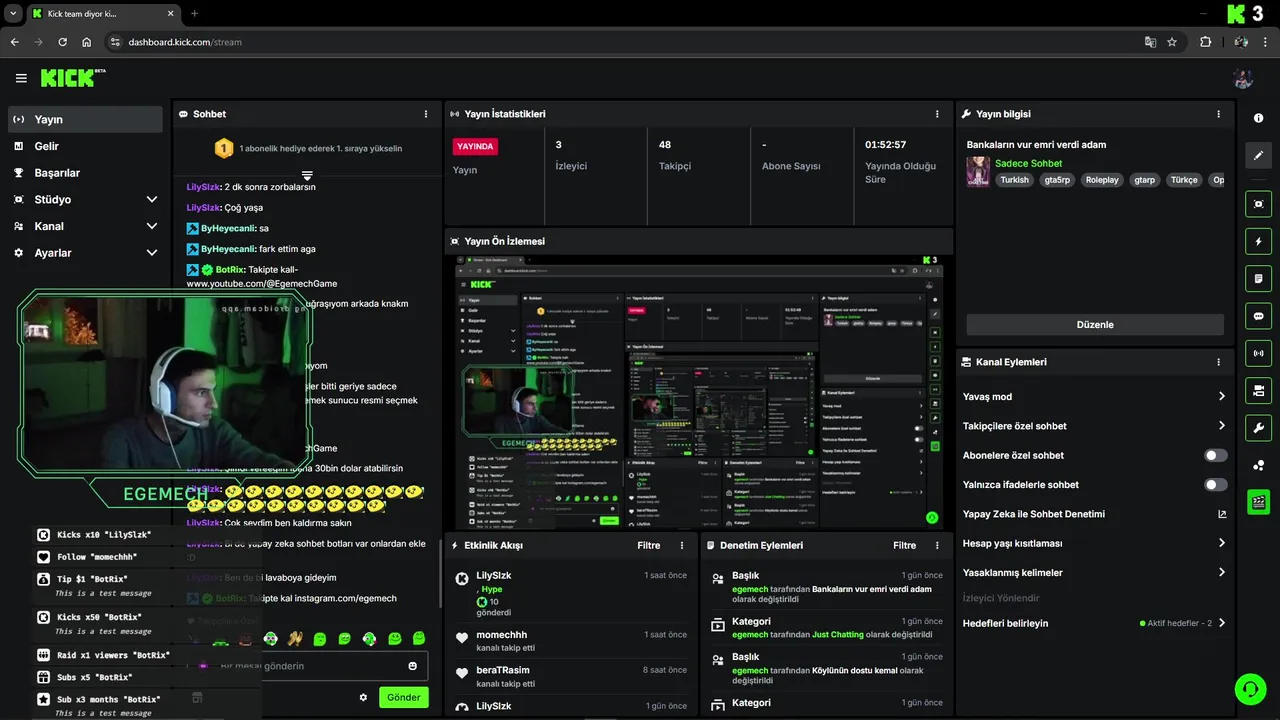This screenshot has height=720, width=1280.
Task: Open Kanal Eylemleri three-dot menu
Action: pyautogui.click(x=1218, y=362)
